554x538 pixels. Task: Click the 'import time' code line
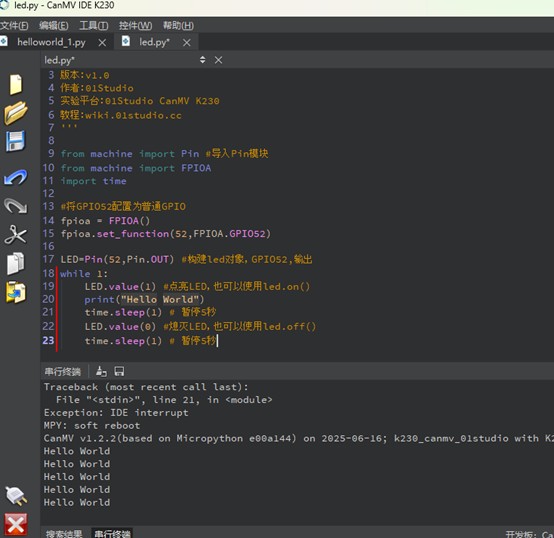93,181
